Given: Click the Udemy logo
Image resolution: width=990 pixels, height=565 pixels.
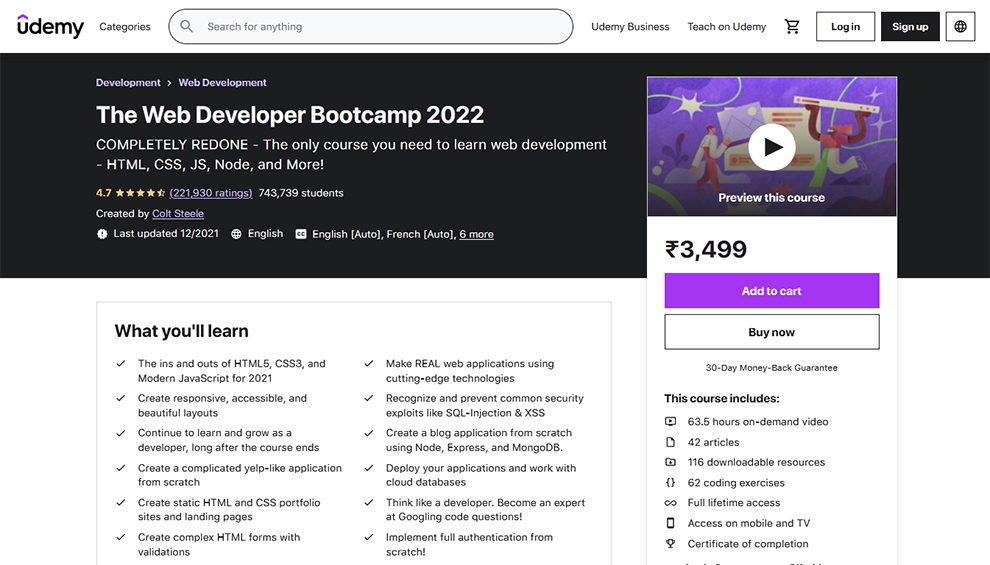Looking at the screenshot, I should point(50,27).
